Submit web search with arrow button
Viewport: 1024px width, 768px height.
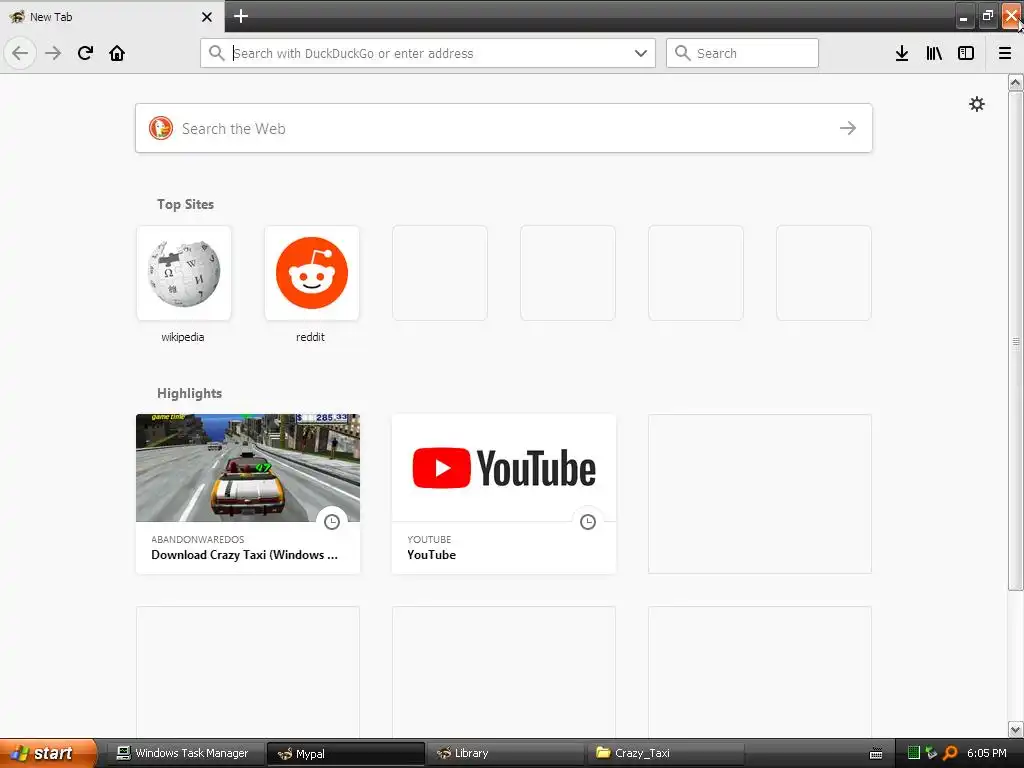click(x=848, y=128)
